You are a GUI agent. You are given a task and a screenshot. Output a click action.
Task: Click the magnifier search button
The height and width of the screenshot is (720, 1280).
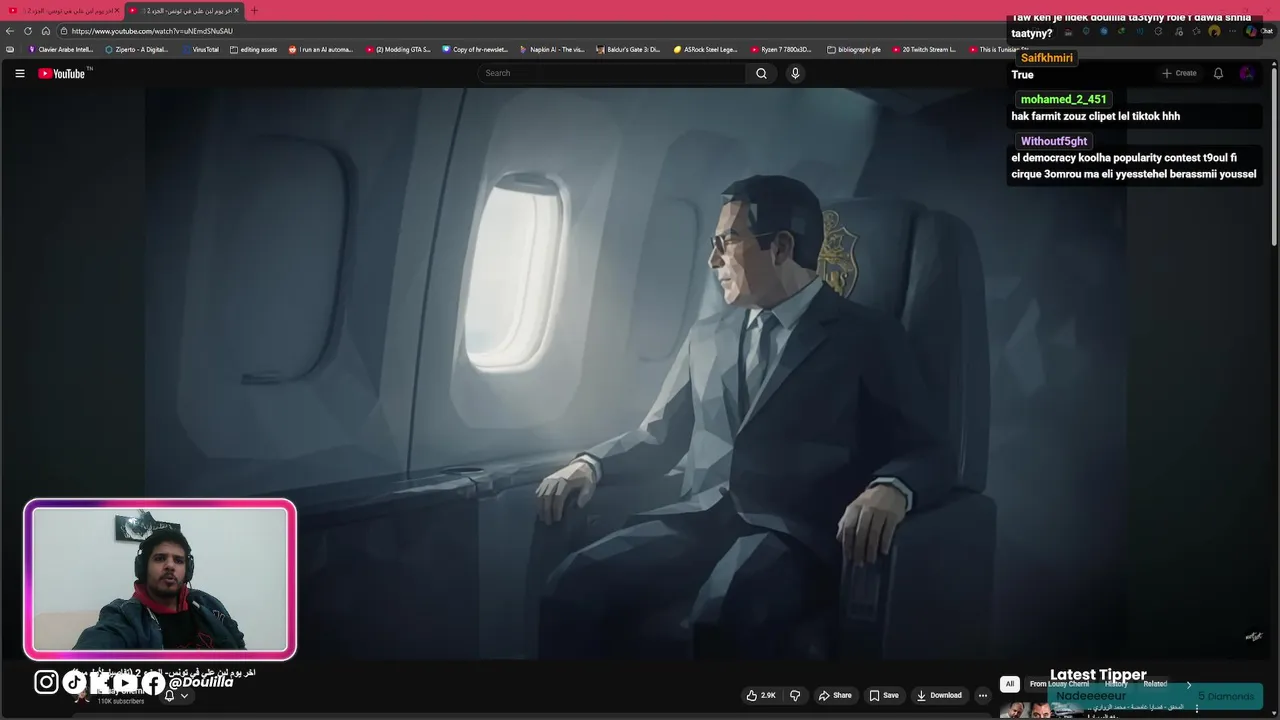click(761, 73)
